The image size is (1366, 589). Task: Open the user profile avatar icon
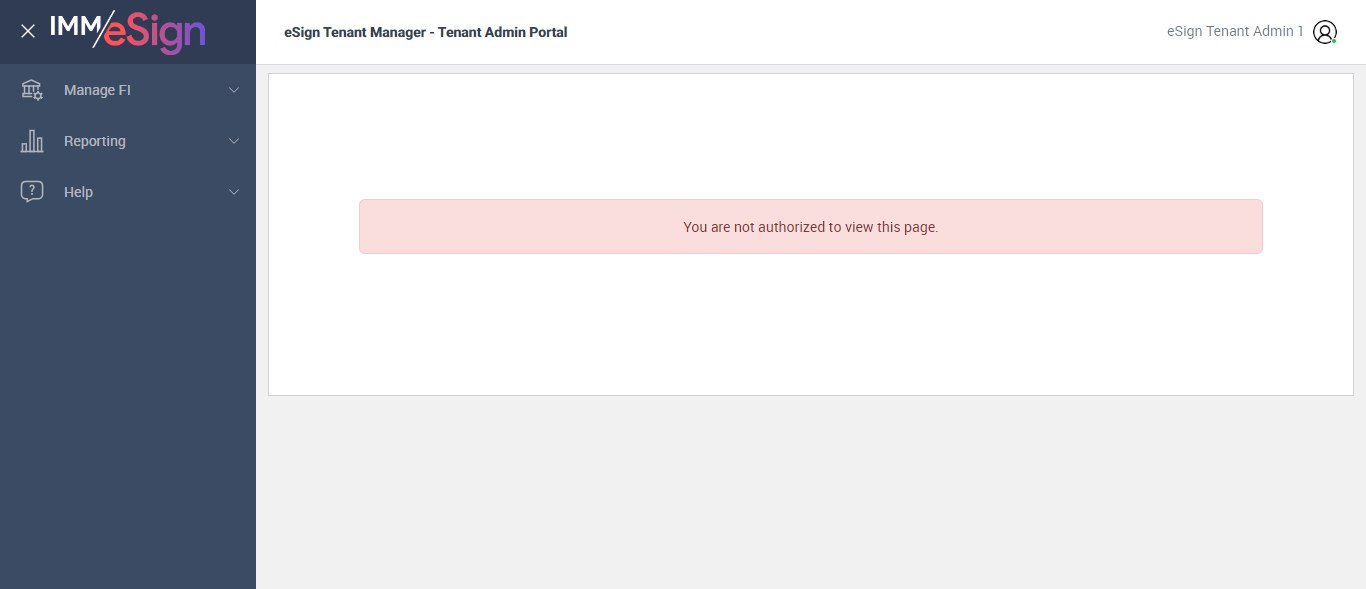(x=1324, y=32)
